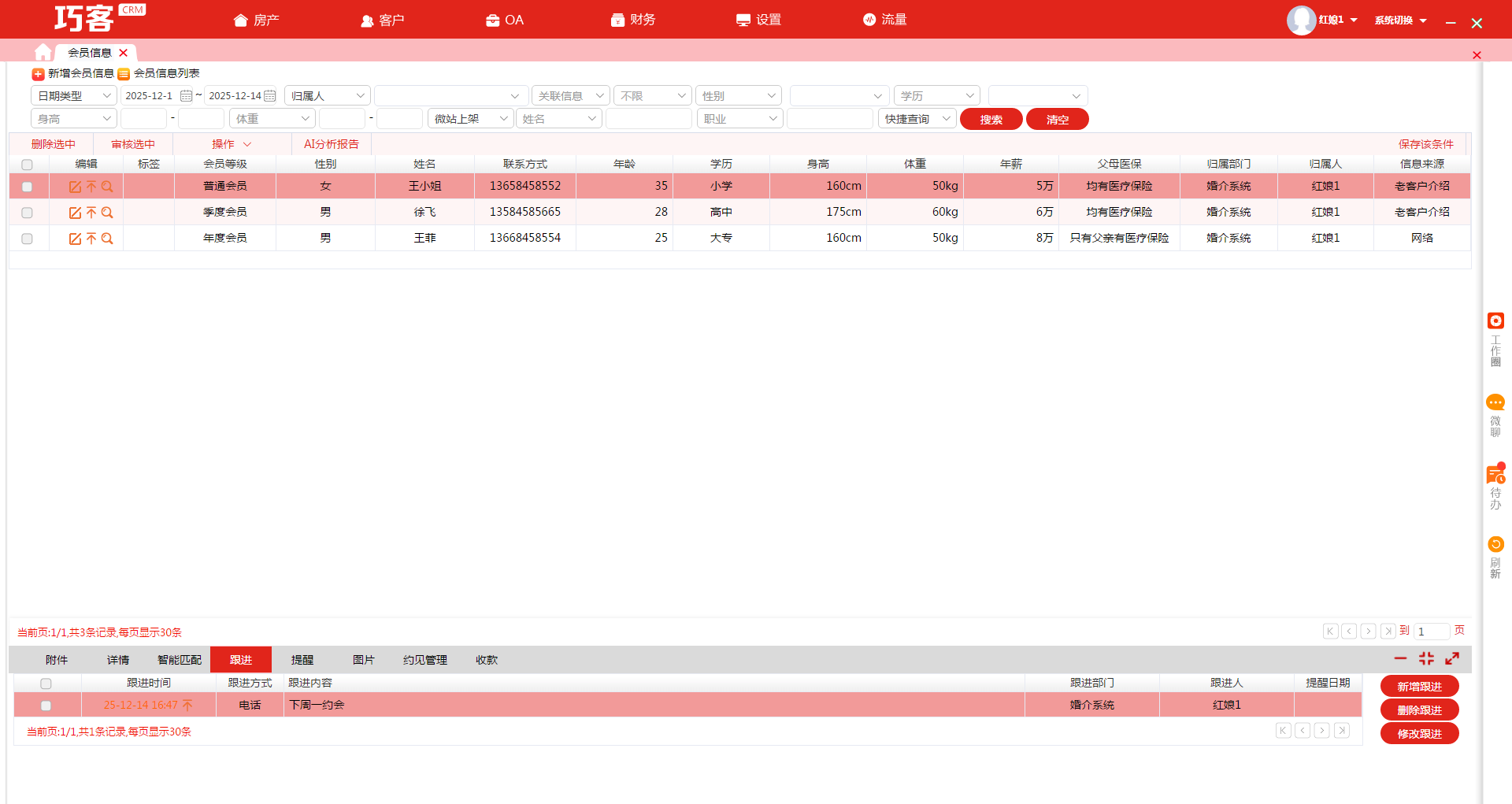Screen dimensions: 1512x804
Task: Expand the 学历 filter dropdown
Action: tap(936, 96)
